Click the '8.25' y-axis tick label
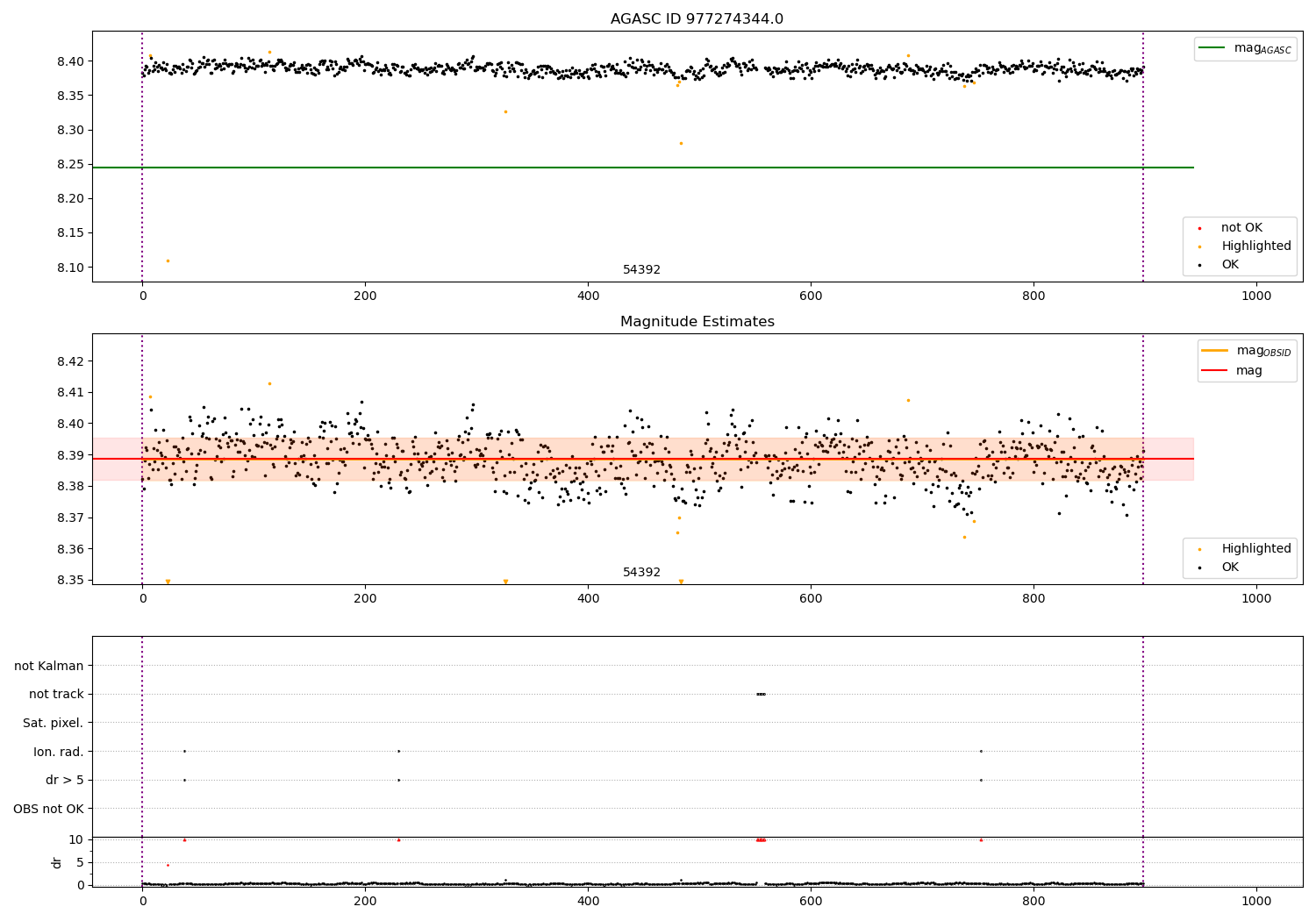This screenshot has width=1316, height=921. (70, 164)
